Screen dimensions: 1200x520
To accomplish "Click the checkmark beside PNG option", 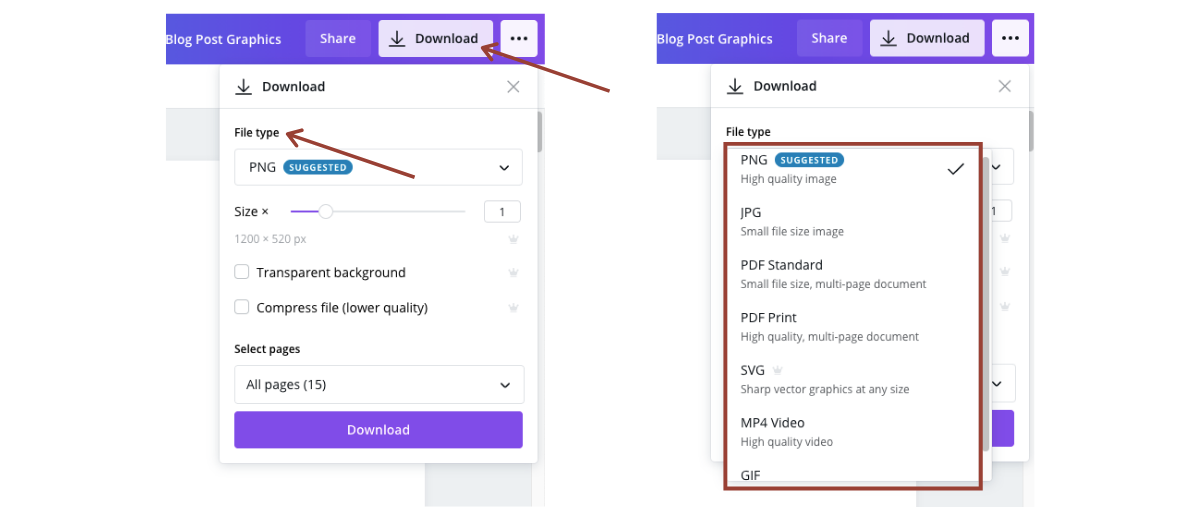I will coord(955,168).
